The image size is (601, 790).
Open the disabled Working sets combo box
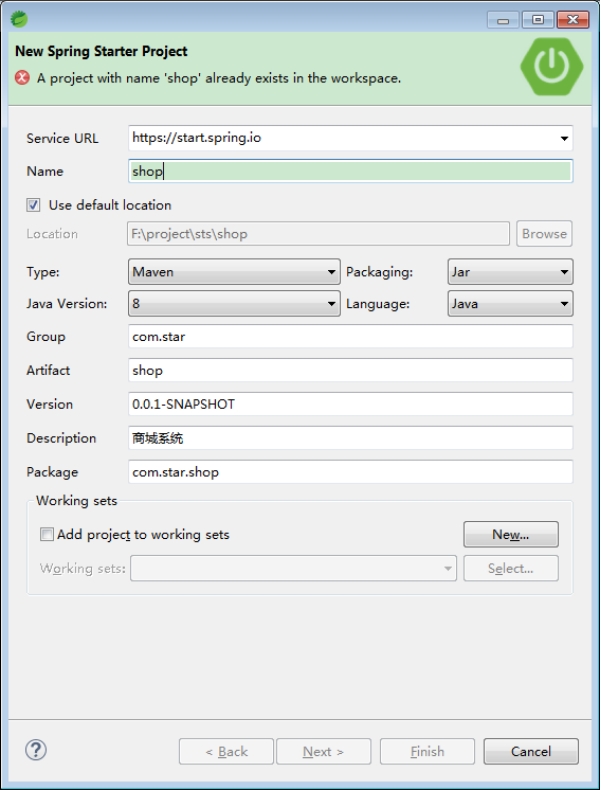[293, 568]
